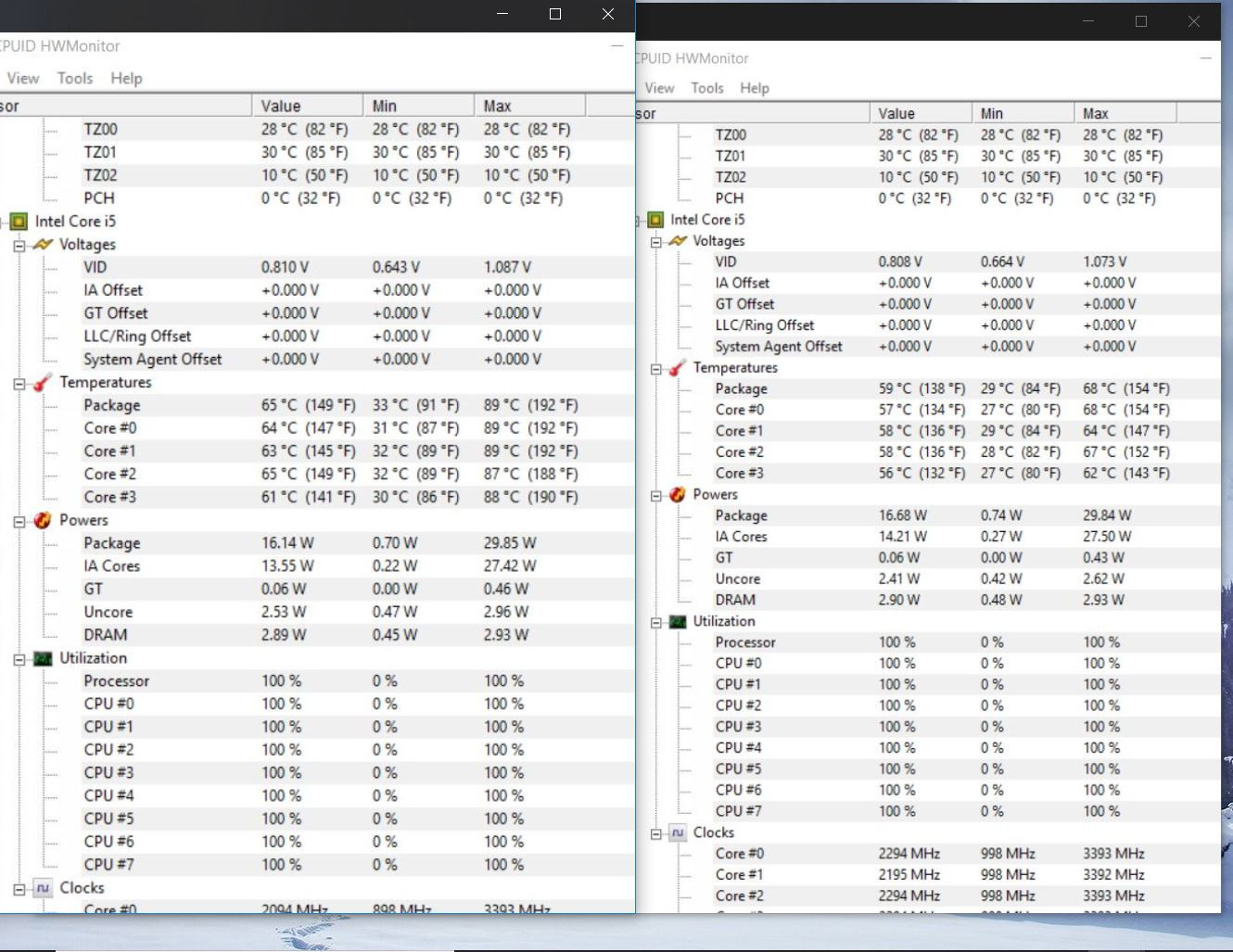Image resolution: width=1233 pixels, height=952 pixels.
Task: Minimize the right HWMonitor window
Action: [1088, 20]
